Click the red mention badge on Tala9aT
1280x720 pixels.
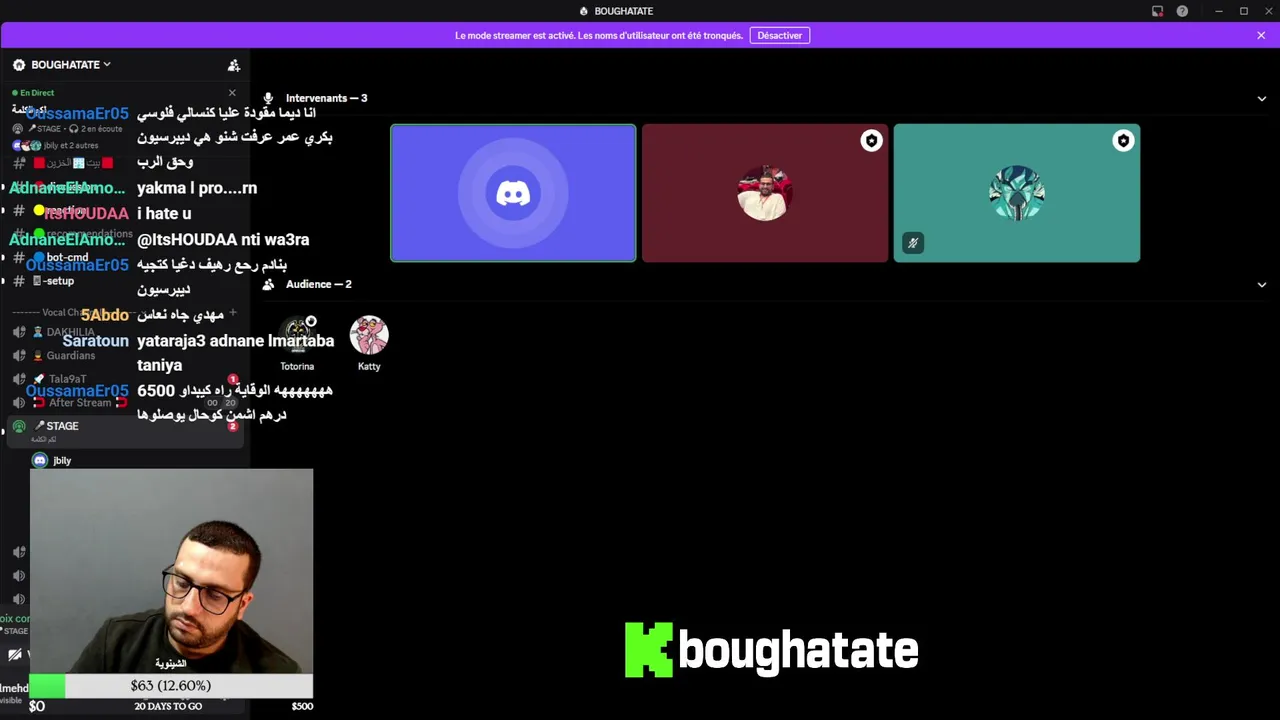(x=232, y=380)
